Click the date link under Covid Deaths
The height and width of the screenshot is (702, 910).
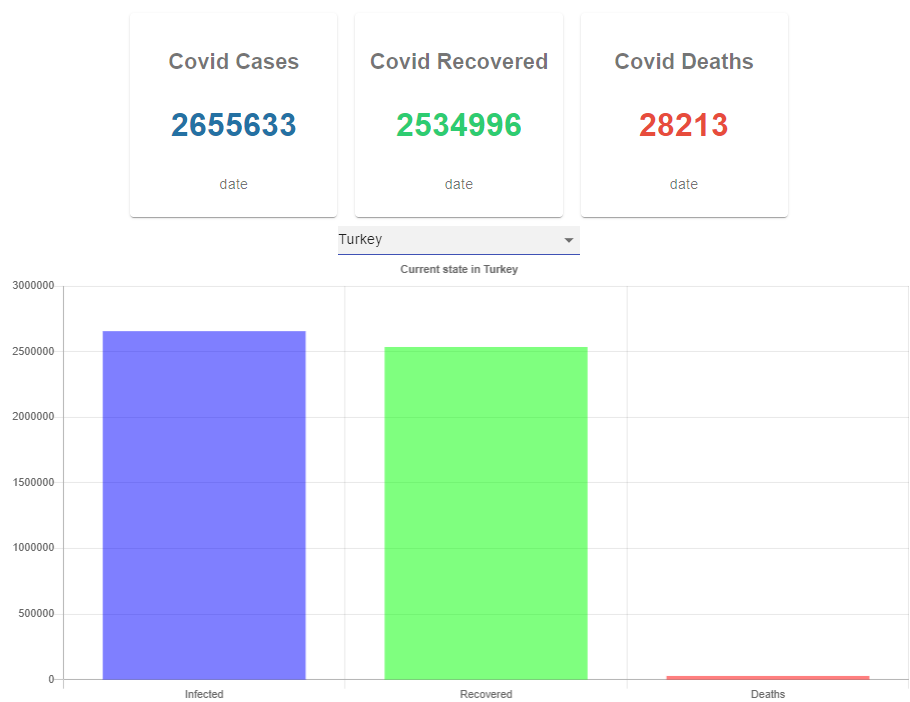[683, 184]
